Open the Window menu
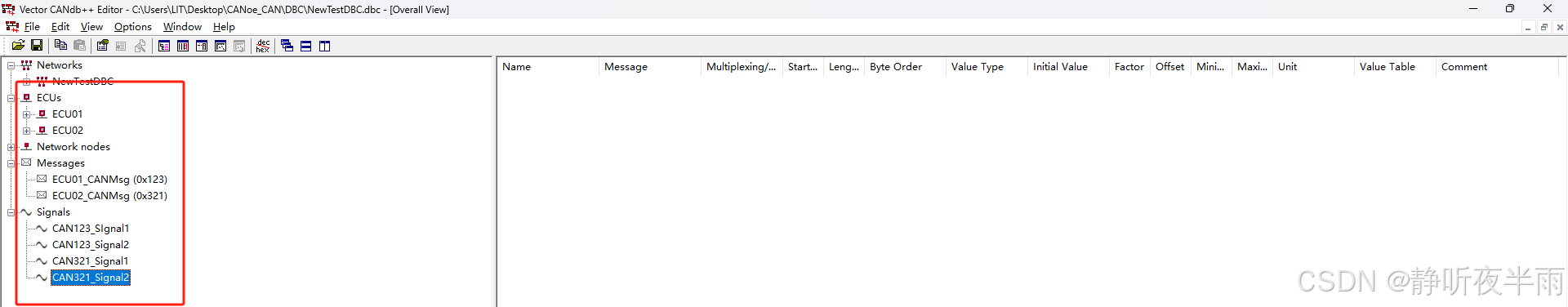Screen dimensions: 1568x307 [x=182, y=27]
